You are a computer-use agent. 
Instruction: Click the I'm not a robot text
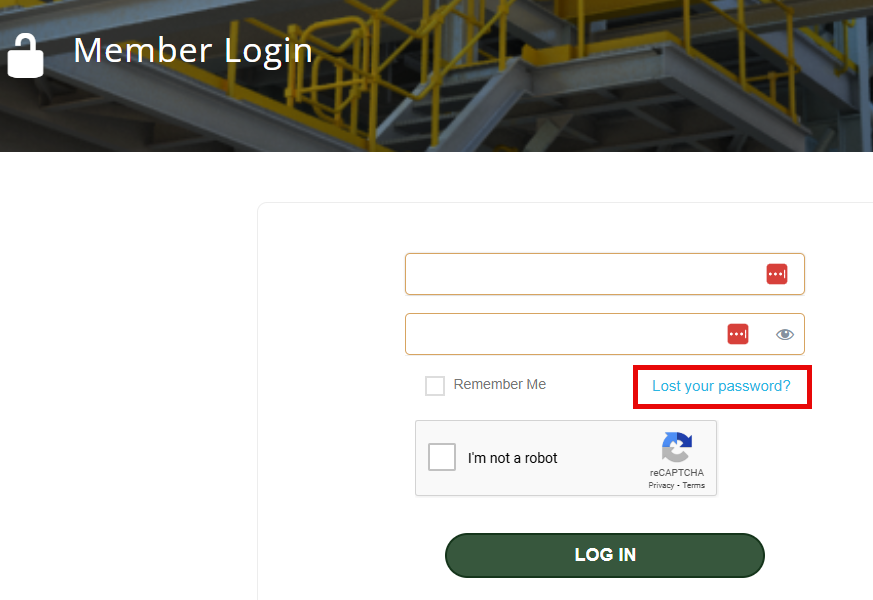[513, 458]
